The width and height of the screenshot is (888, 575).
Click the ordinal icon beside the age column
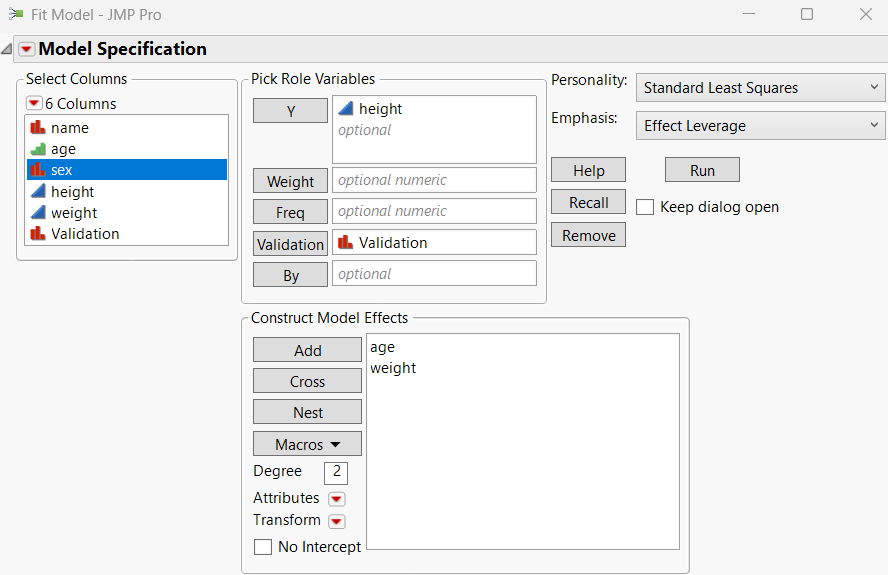click(38, 149)
